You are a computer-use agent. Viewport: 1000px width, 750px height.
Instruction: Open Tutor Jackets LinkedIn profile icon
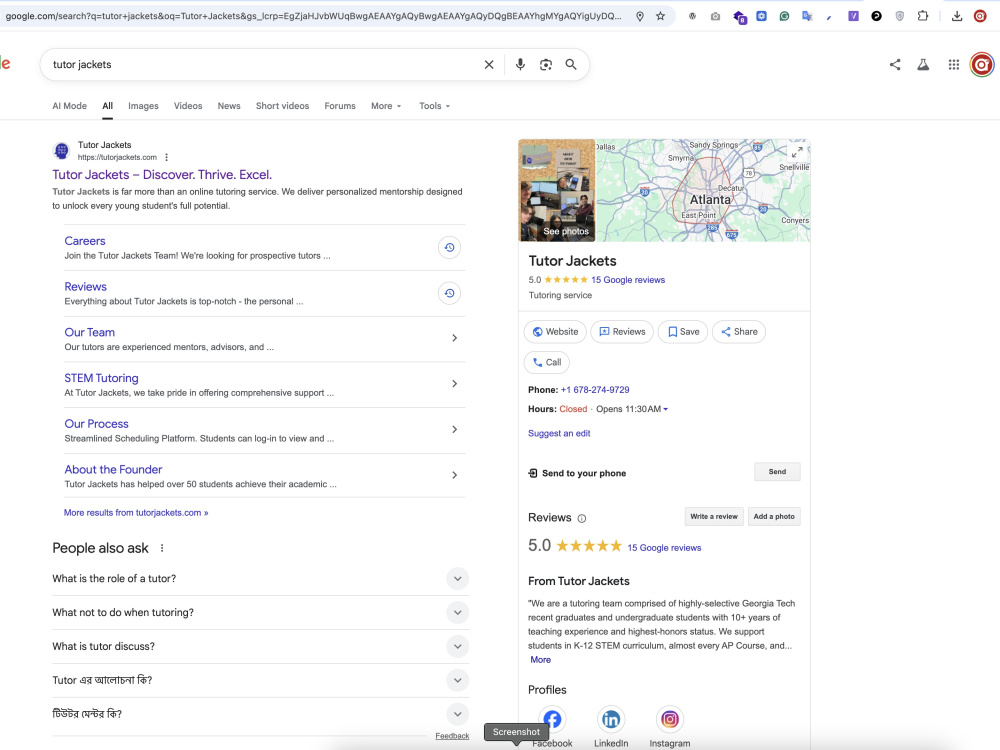pyautogui.click(x=611, y=719)
